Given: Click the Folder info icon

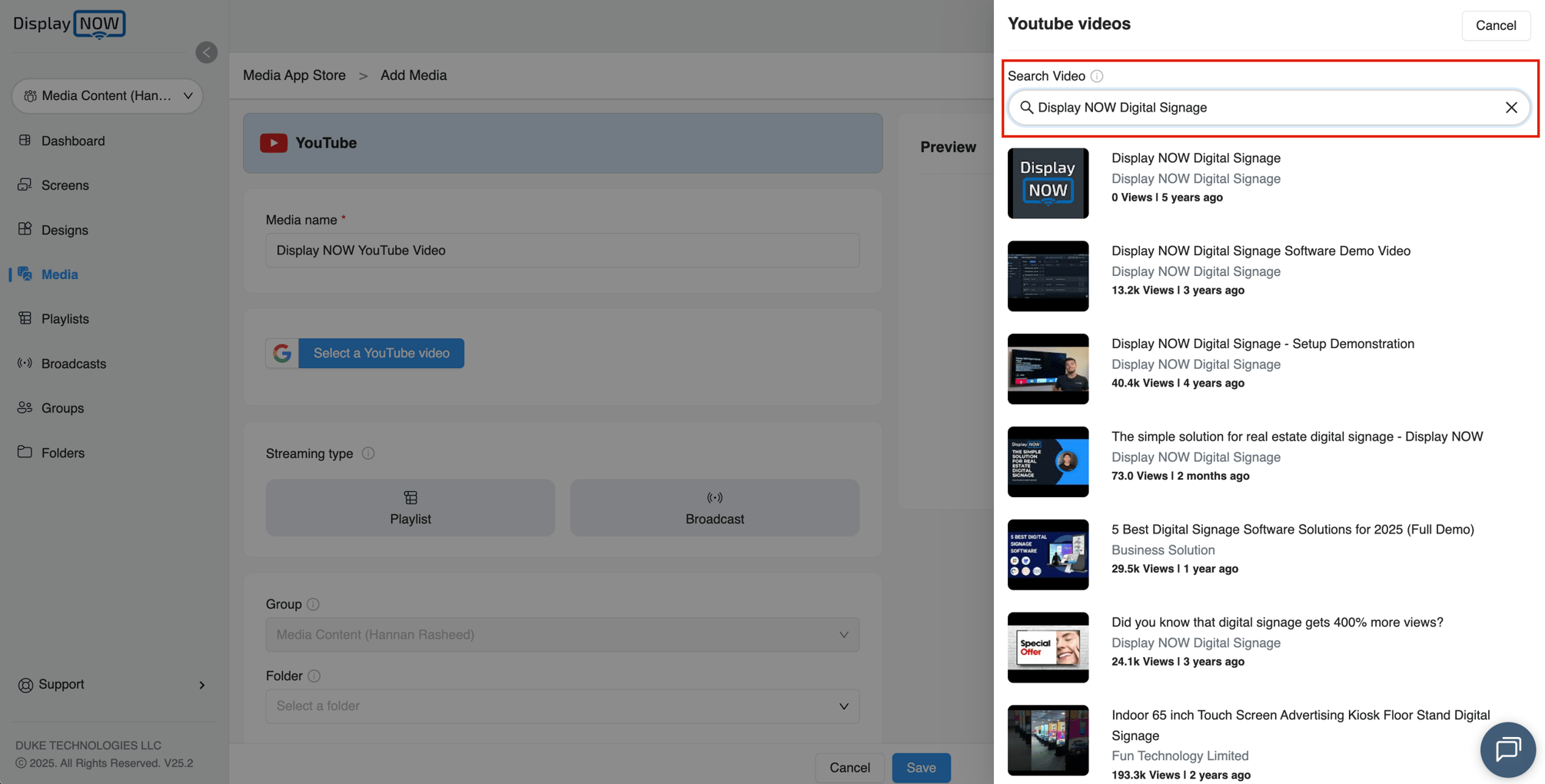Looking at the screenshot, I should click(314, 676).
